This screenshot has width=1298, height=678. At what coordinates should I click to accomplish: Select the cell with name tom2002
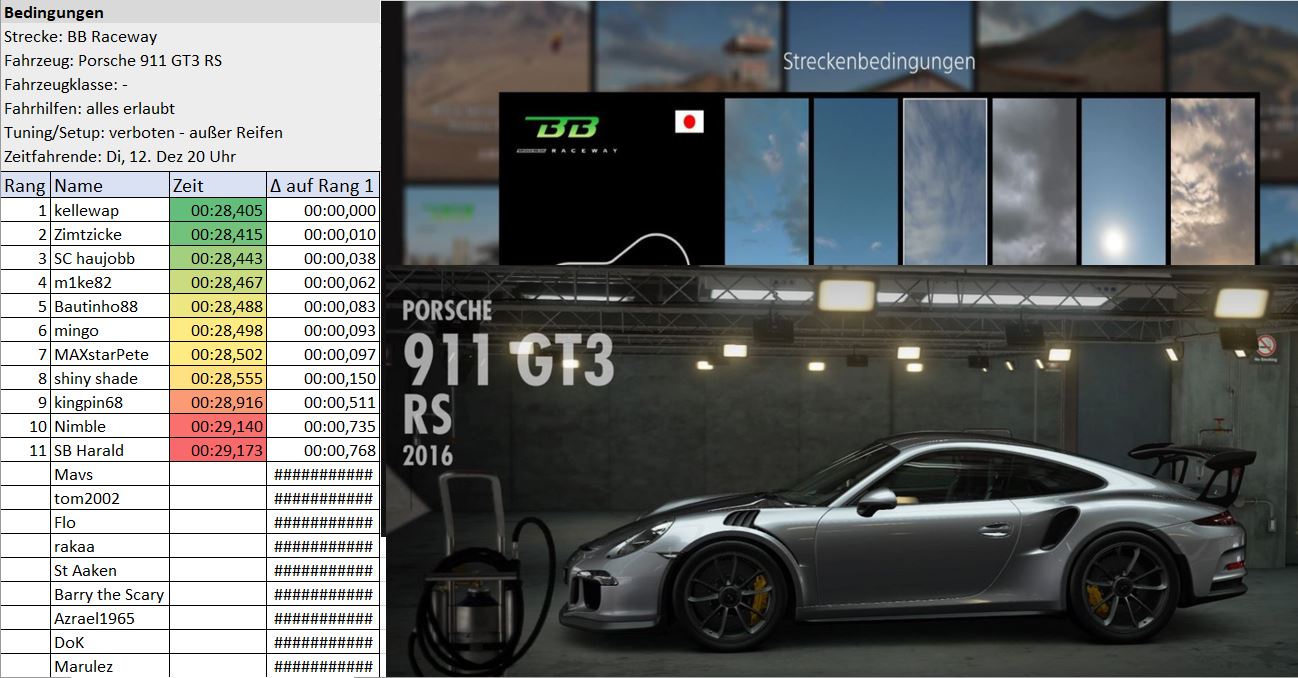110,498
